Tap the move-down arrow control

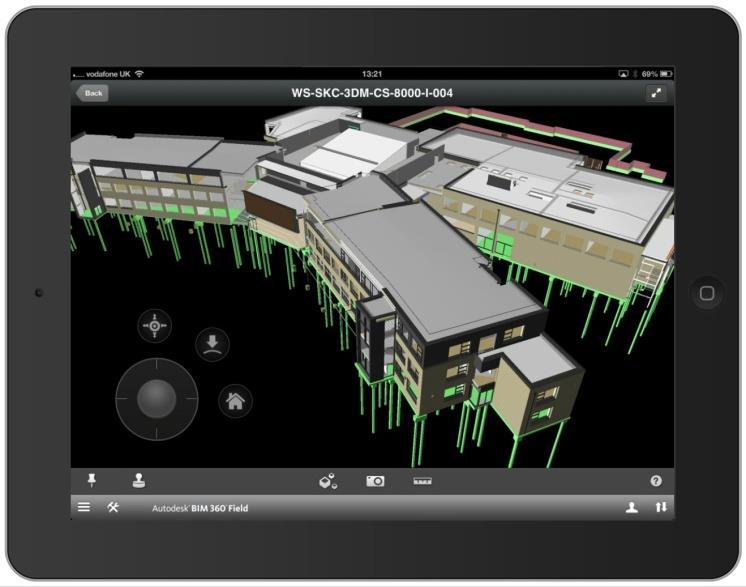pos(212,344)
